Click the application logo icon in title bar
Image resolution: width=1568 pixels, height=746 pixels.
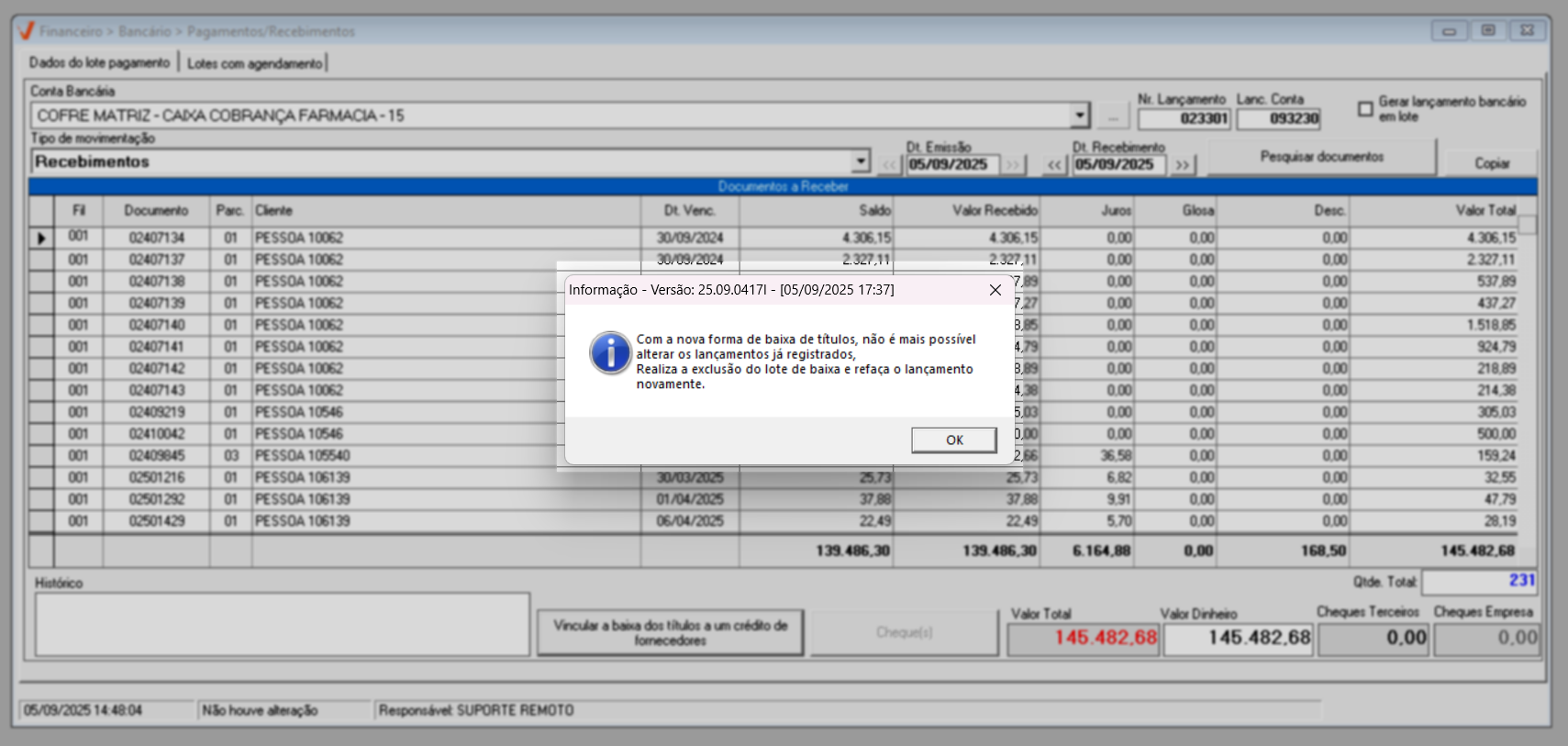coord(26,31)
